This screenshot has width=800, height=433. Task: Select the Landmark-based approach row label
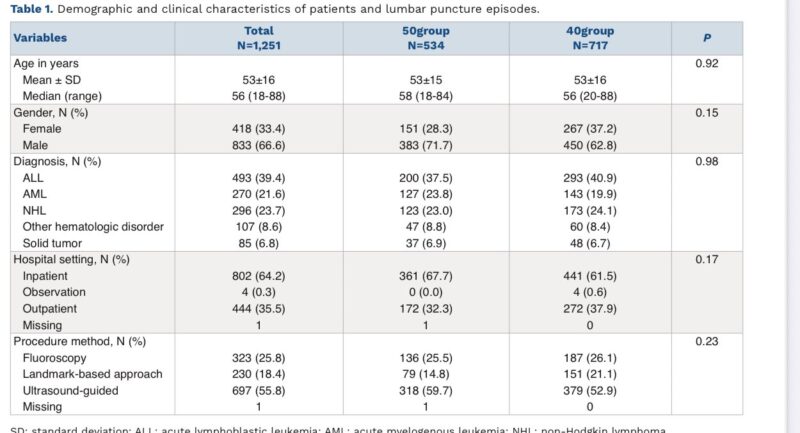92,374
